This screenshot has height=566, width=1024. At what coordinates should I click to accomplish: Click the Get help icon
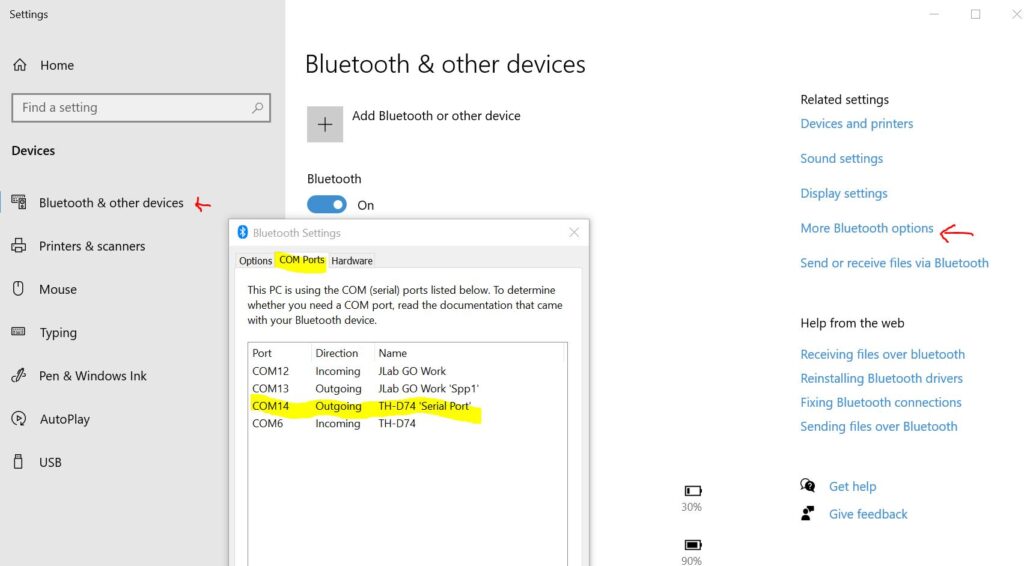coord(808,486)
